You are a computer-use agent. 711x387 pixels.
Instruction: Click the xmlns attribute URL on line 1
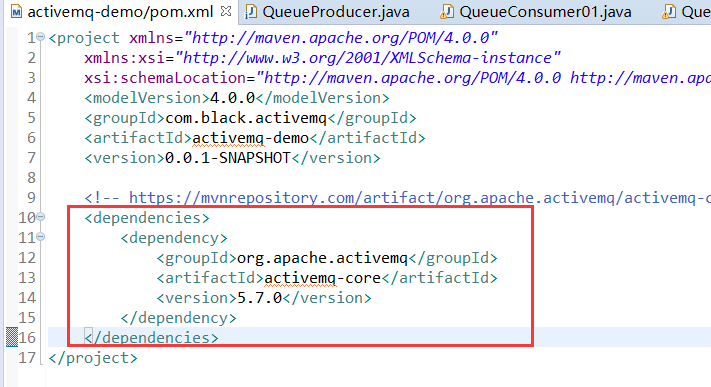[341, 38]
